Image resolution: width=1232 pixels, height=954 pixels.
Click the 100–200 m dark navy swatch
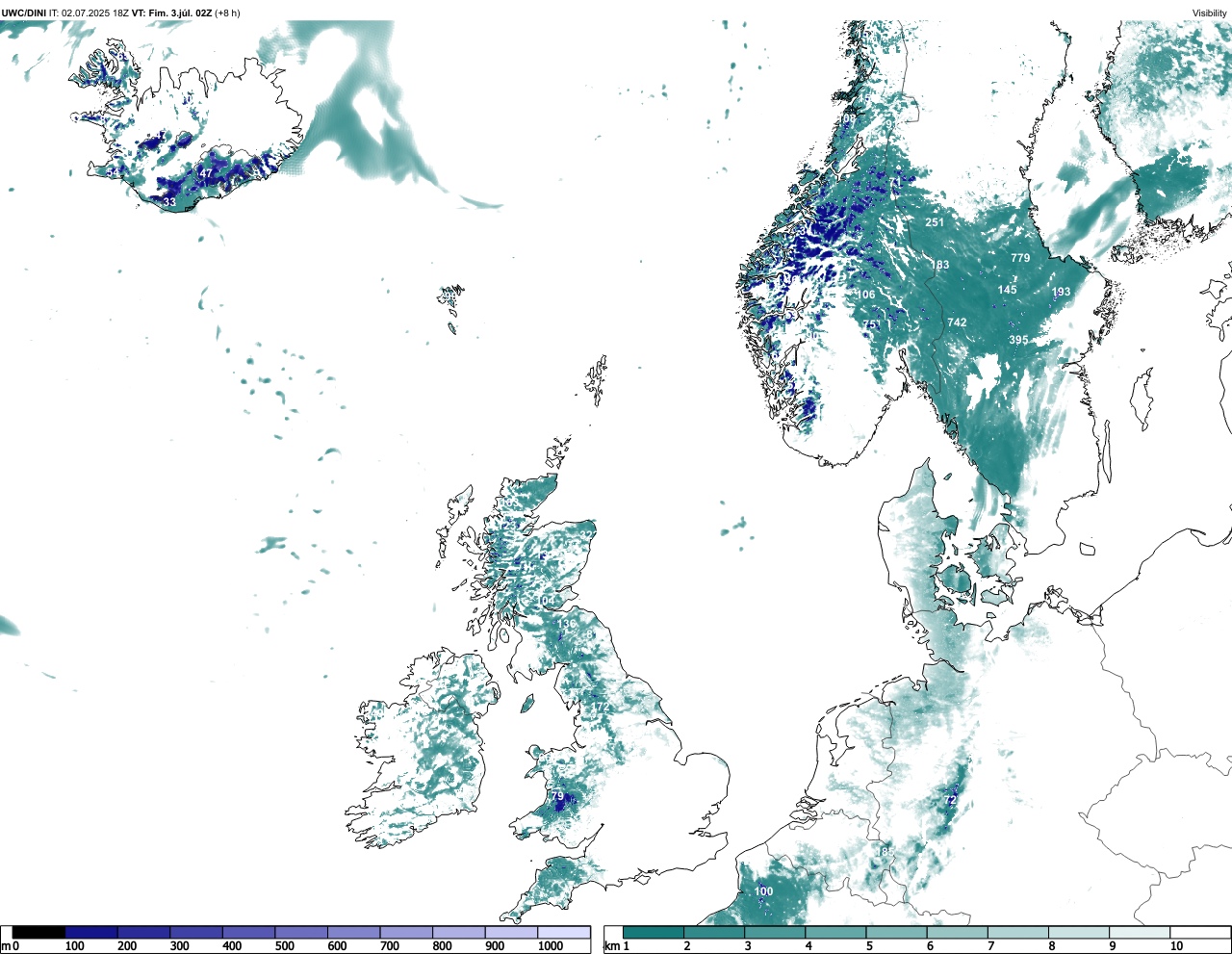[91, 932]
